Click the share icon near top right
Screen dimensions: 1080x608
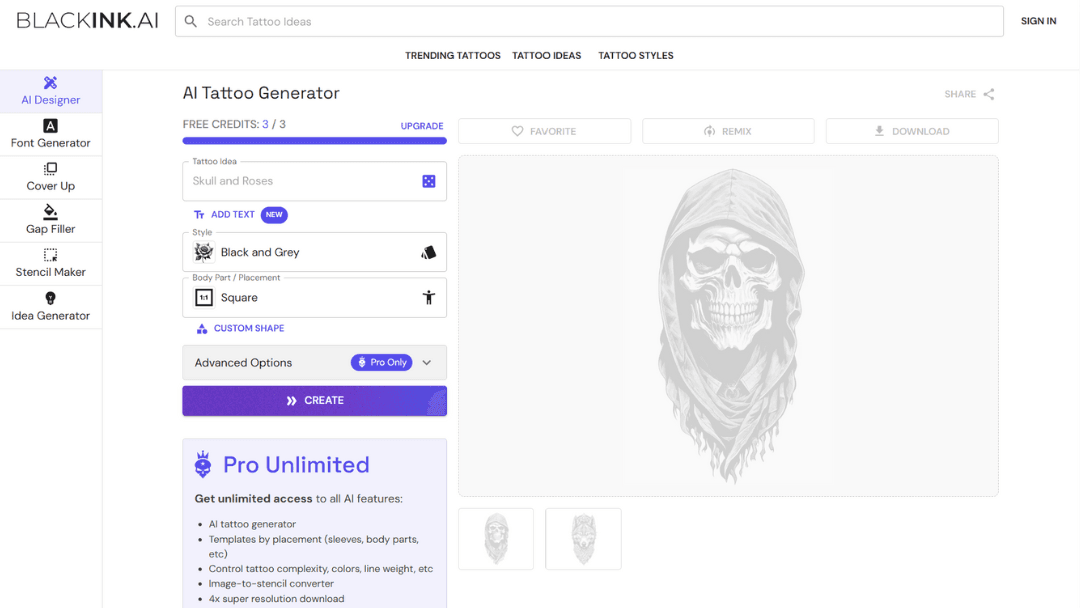coord(988,94)
